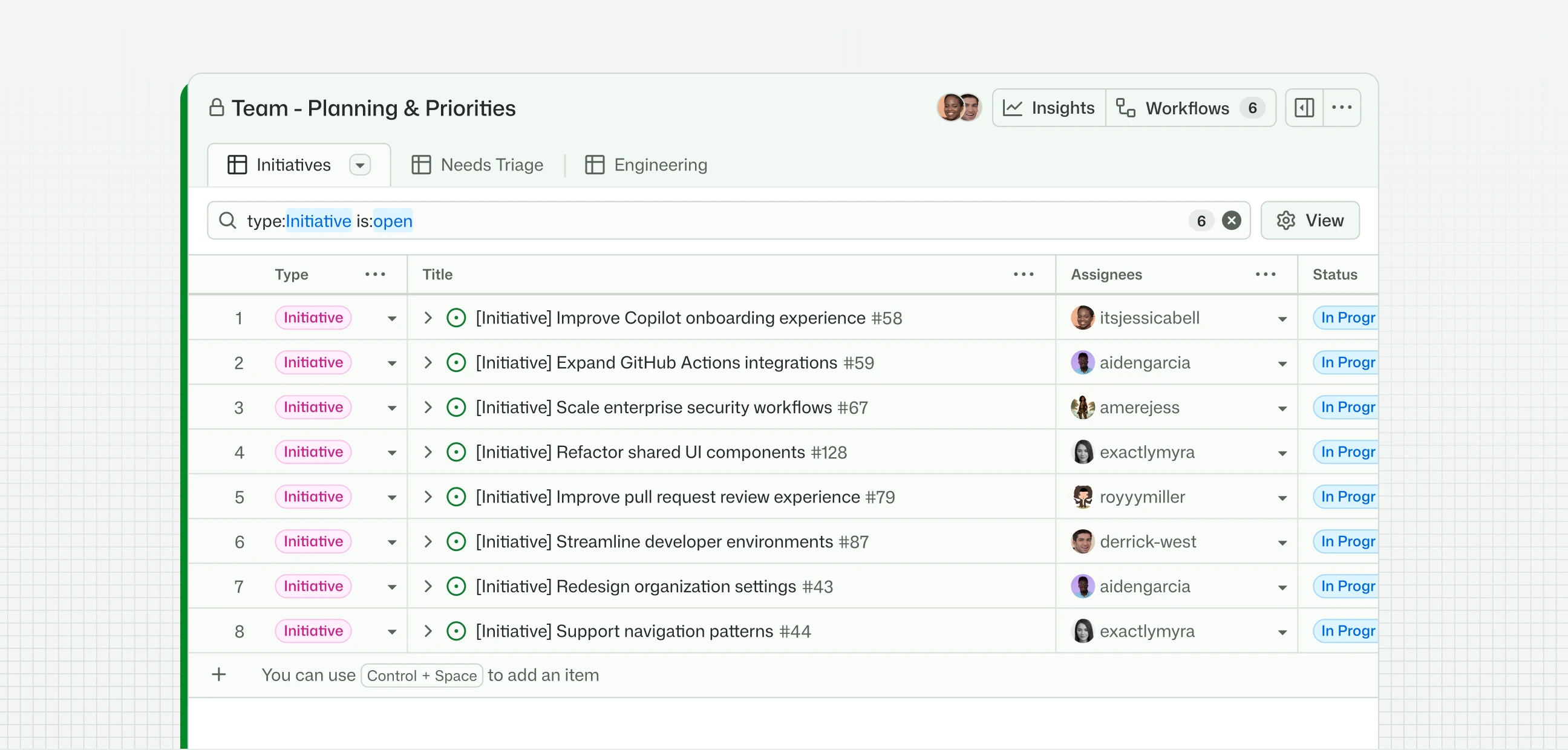1568x750 pixels.
Task: Open assignee dropdown for amerejess
Action: pos(1282,408)
